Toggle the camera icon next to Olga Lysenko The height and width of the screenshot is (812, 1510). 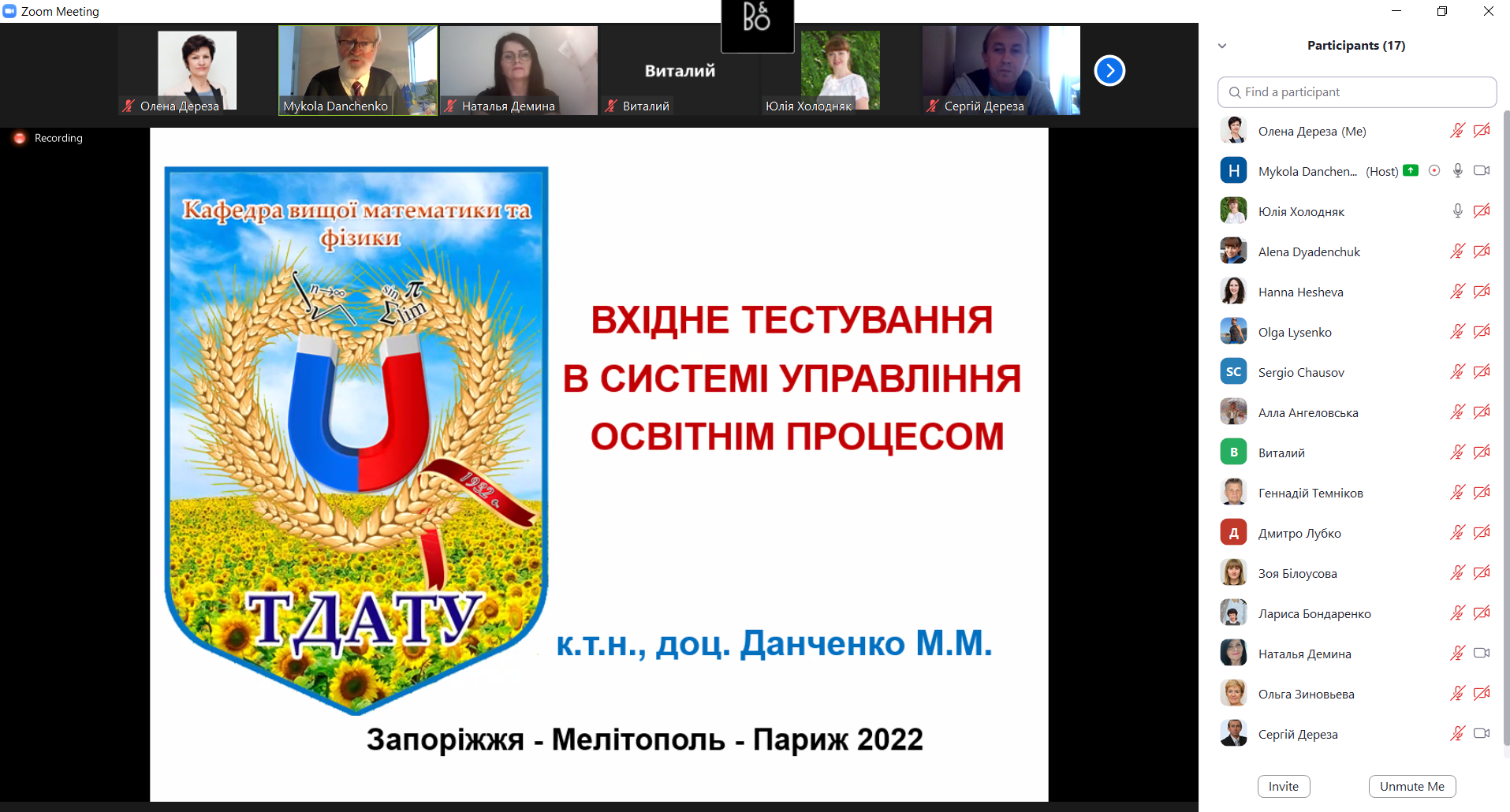click(1482, 332)
